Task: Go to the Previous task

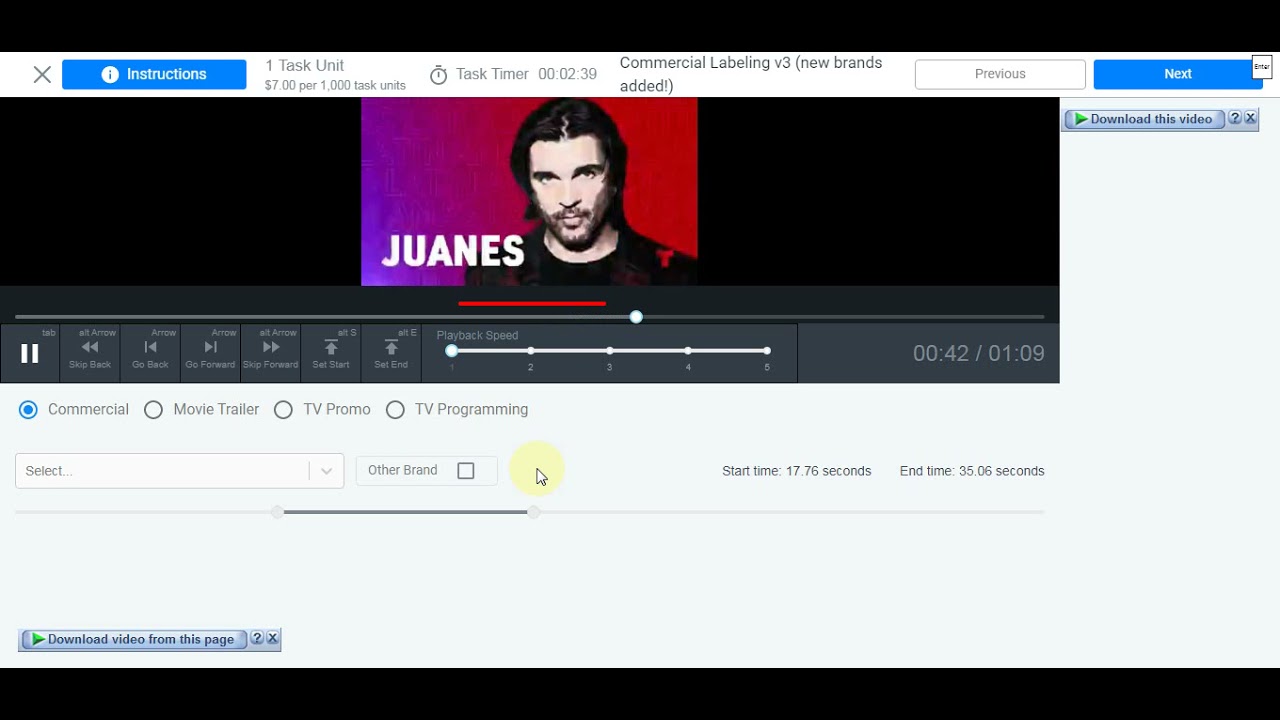Action: 1000,74
